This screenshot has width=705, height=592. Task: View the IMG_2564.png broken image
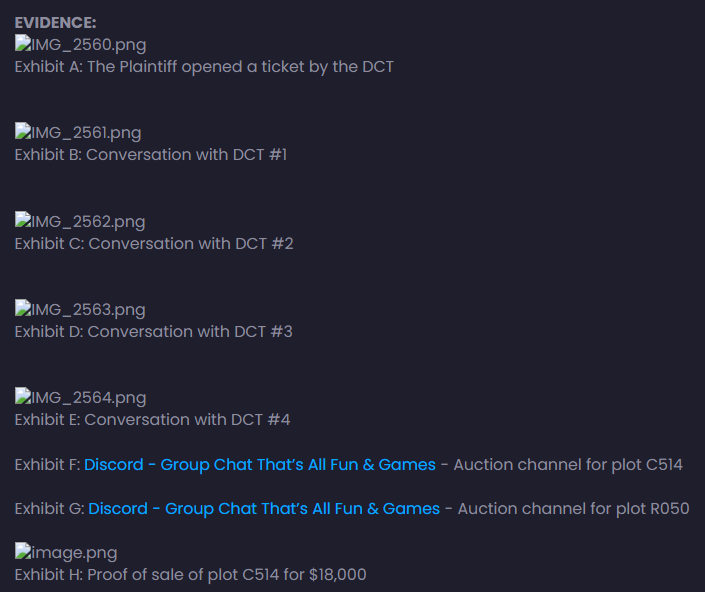(80, 398)
